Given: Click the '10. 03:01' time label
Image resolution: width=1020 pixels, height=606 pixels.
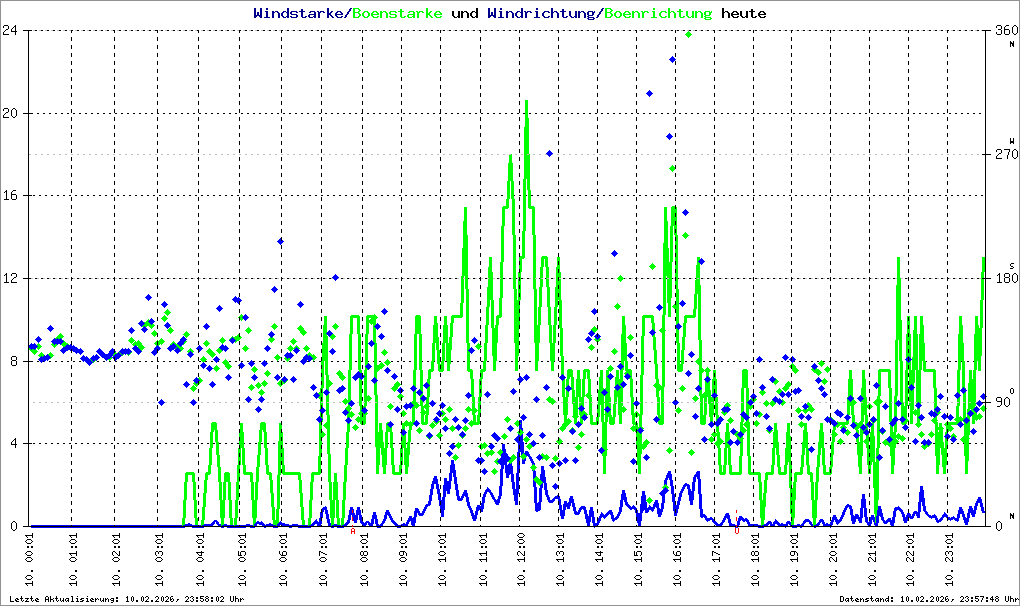Looking at the screenshot, I should [159, 560].
